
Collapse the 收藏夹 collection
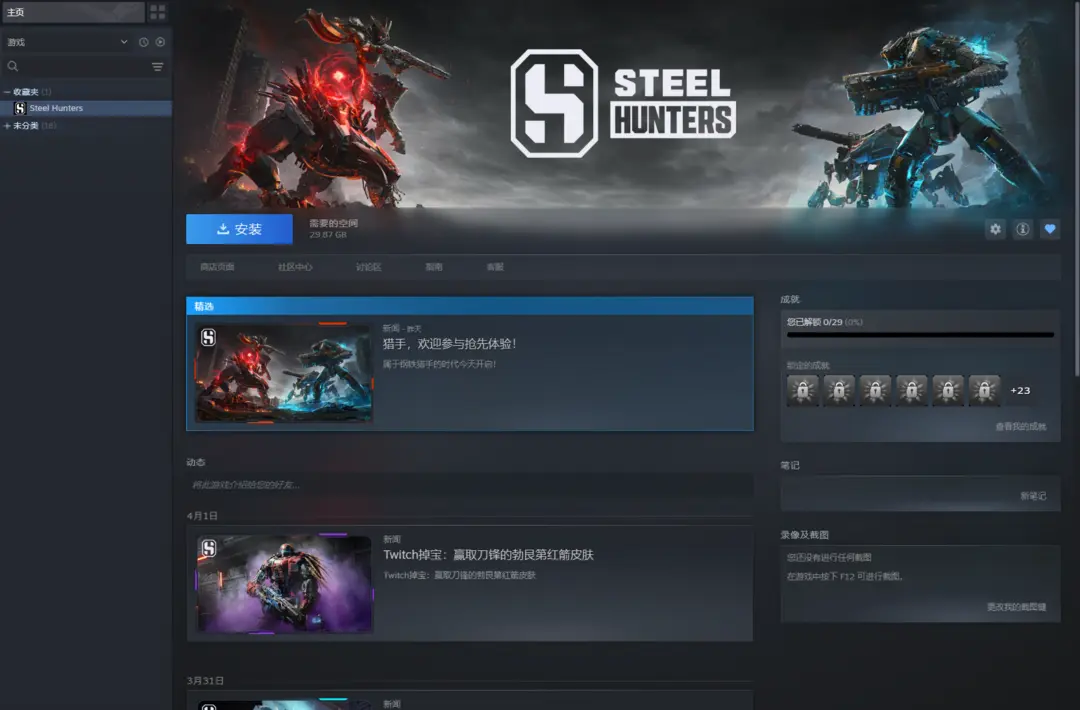point(7,92)
